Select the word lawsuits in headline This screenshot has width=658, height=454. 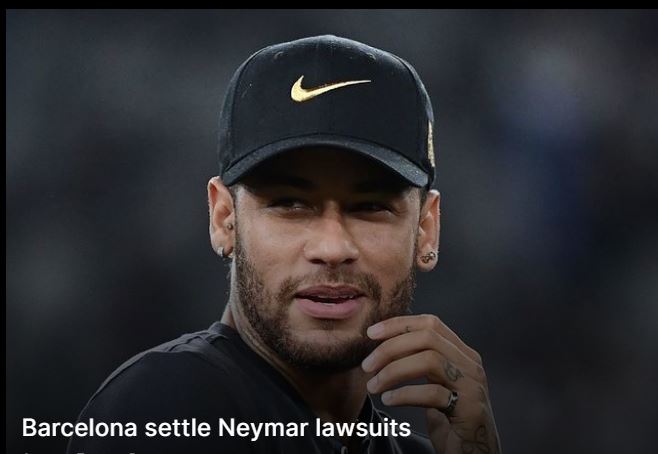coord(363,428)
